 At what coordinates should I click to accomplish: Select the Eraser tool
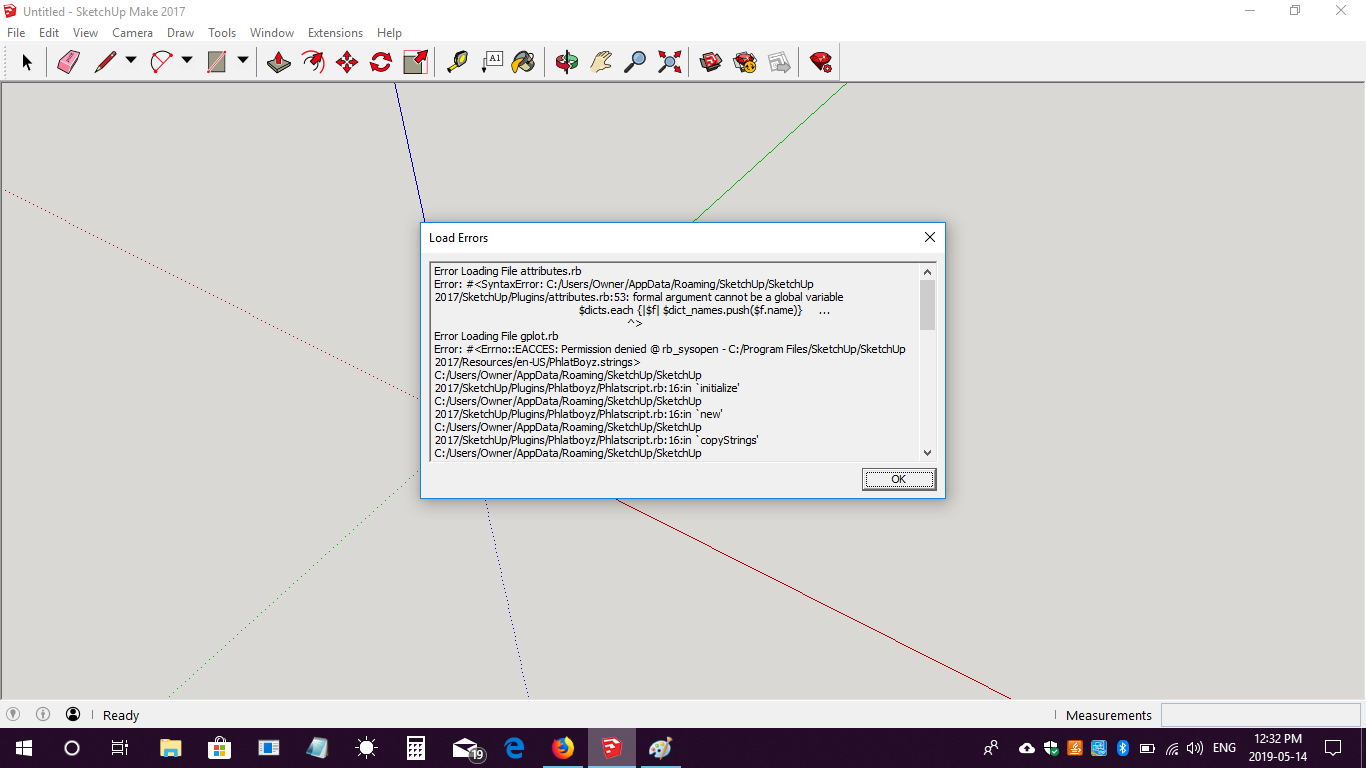(x=68, y=62)
